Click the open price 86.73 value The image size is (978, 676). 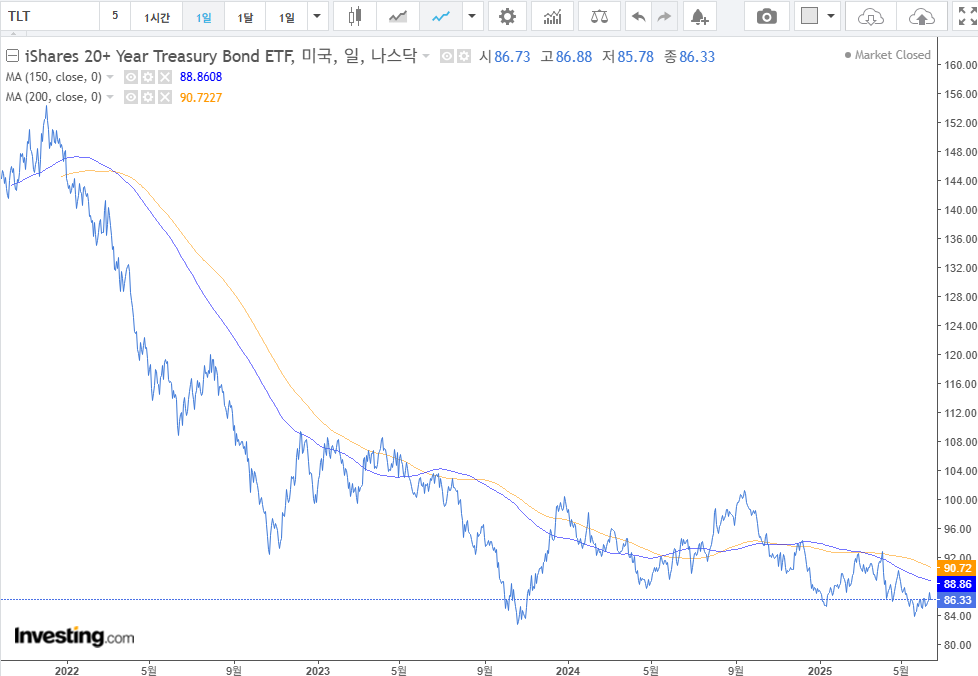point(512,57)
